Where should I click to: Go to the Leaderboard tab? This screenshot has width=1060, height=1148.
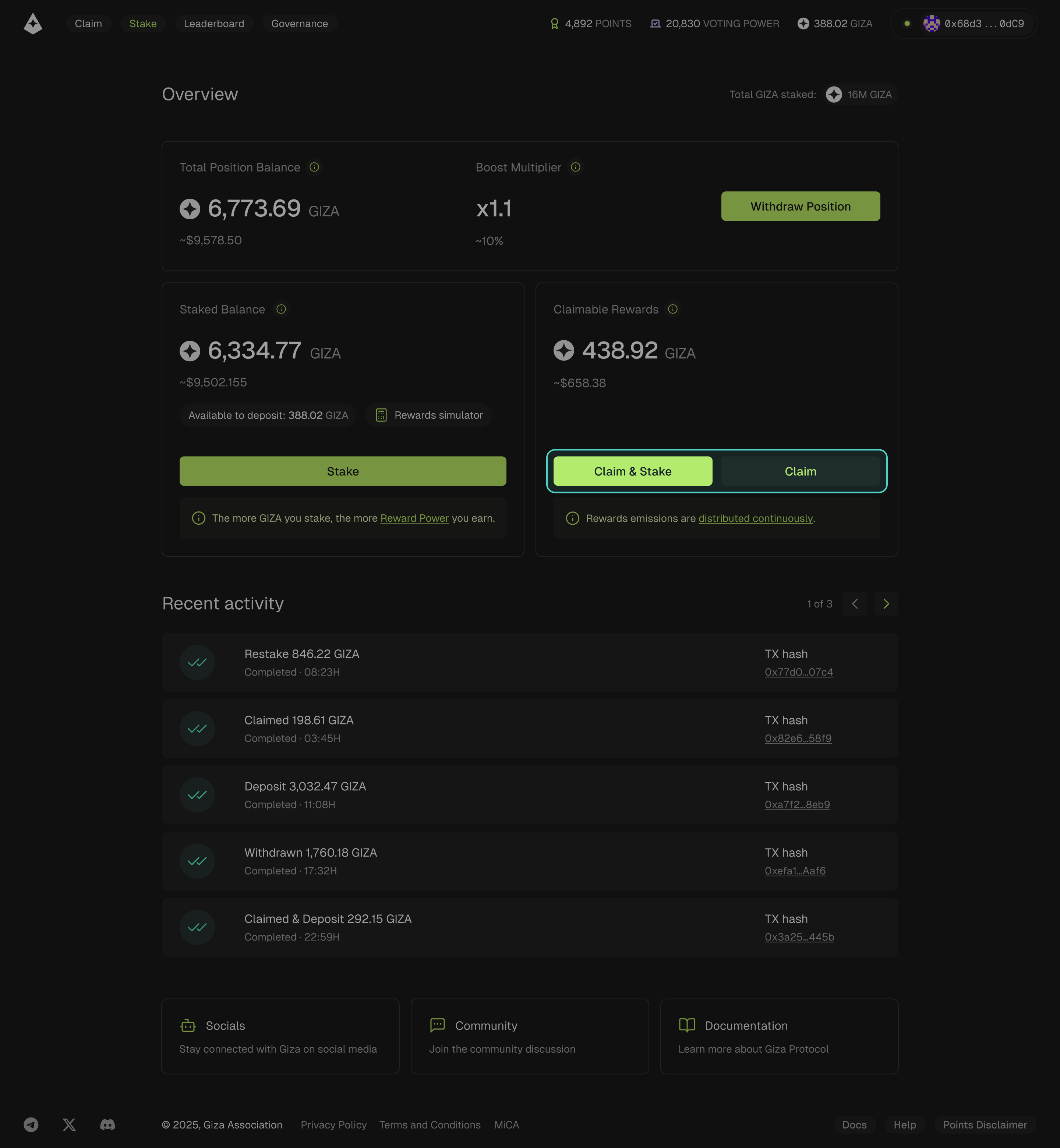point(214,24)
